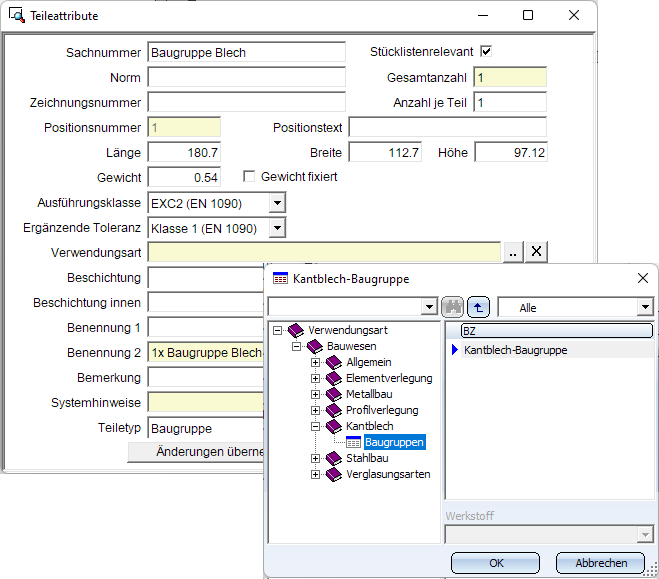Click the Verwendungsart browse '..' button
This screenshot has height=579, width=659.
click(513, 252)
